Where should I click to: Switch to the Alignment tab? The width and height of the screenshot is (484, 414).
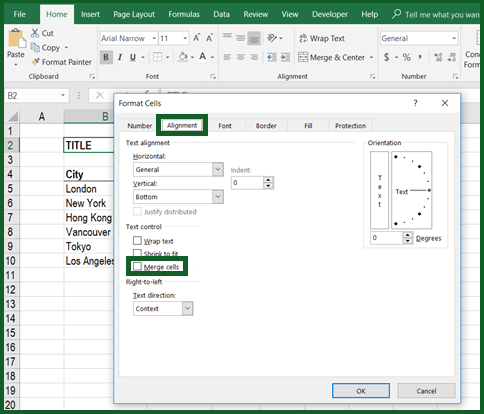pos(182,125)
